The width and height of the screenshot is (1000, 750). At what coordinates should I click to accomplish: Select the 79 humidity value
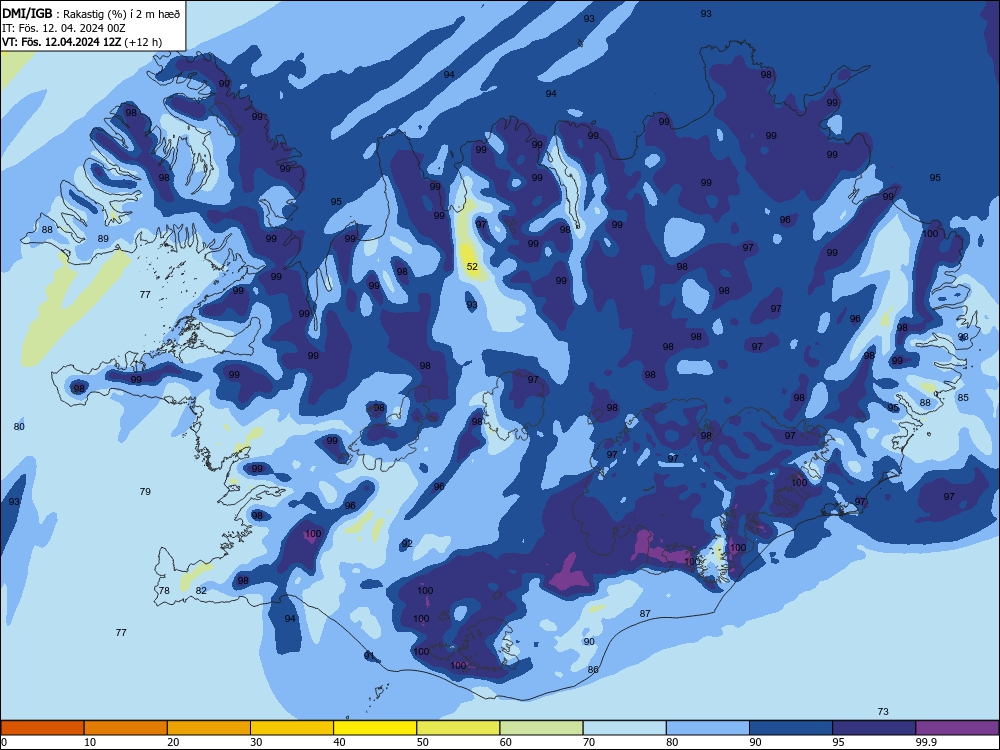[x=145, y=491]
